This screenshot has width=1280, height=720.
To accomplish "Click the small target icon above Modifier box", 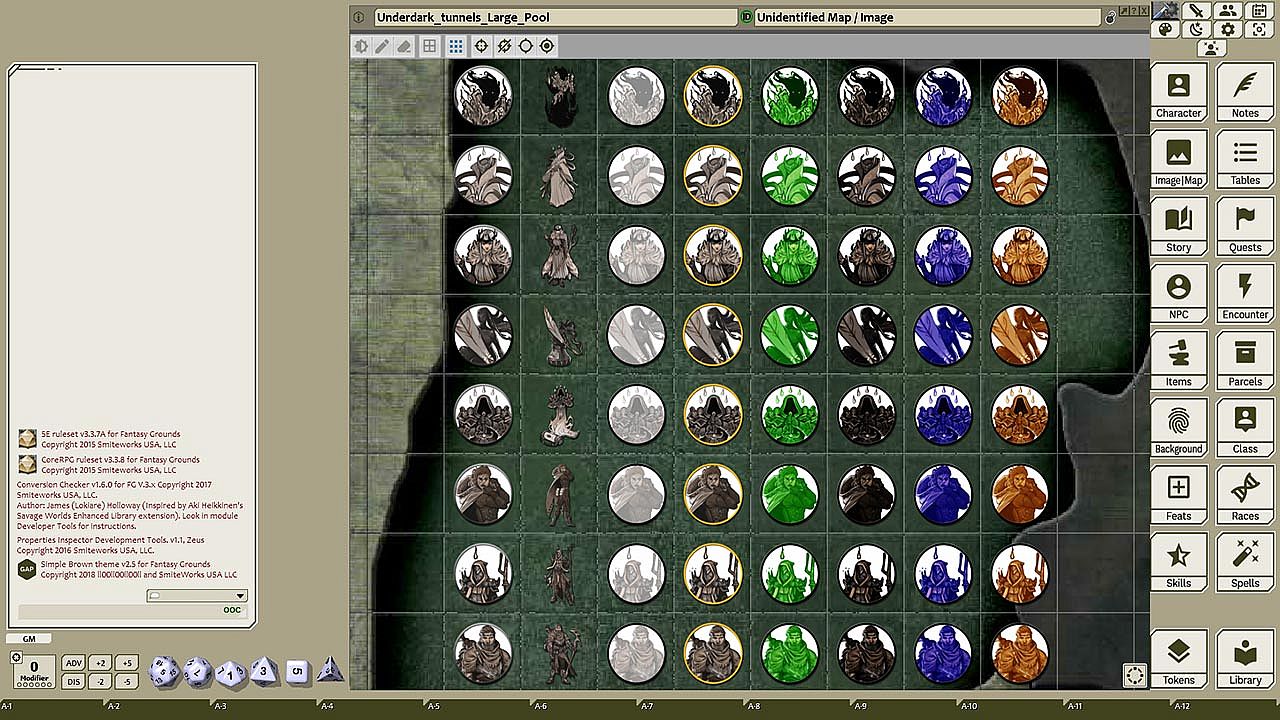I will coord(16,657).
